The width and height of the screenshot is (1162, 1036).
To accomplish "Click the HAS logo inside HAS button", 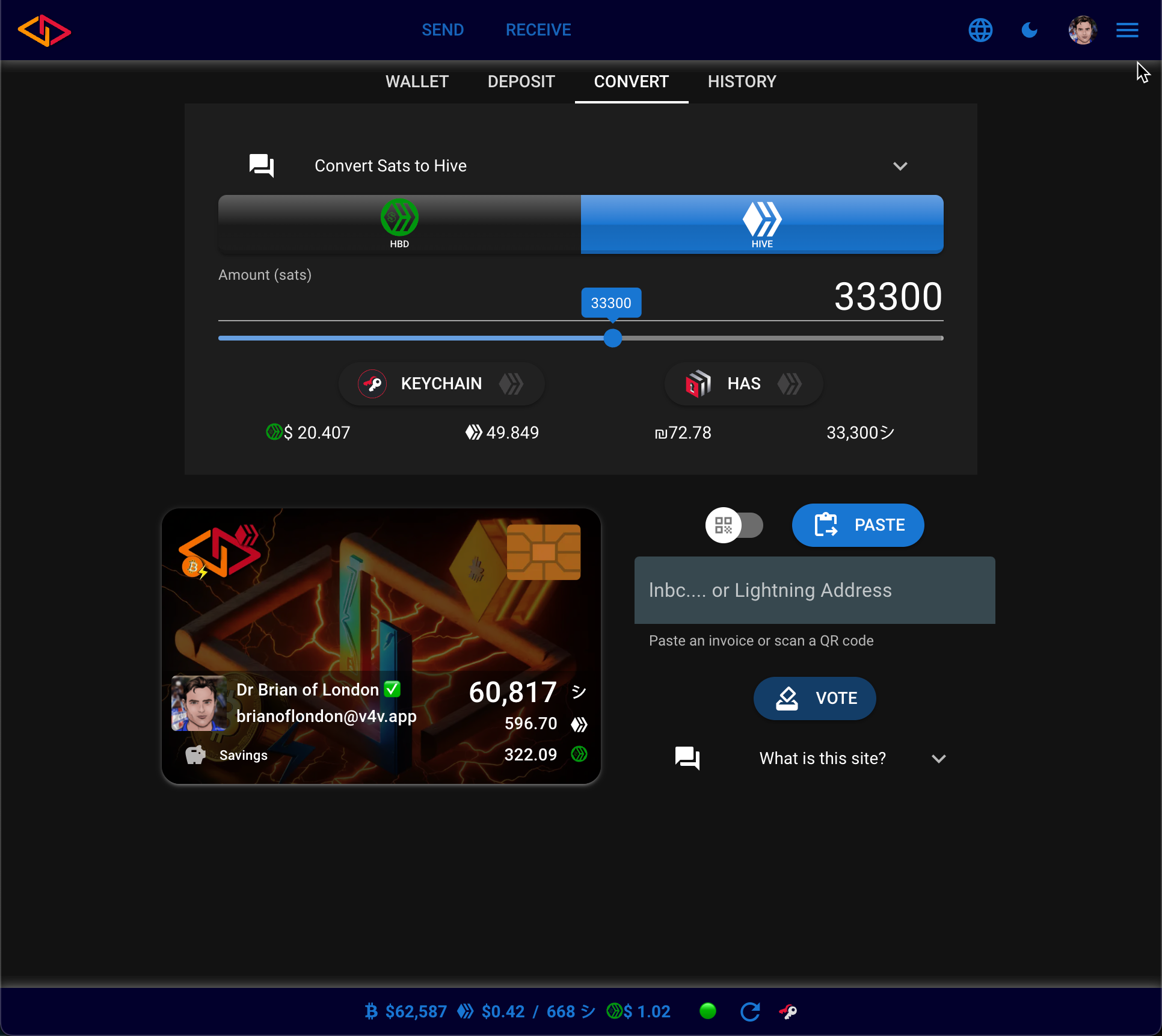I will click(x=698, y=384).
